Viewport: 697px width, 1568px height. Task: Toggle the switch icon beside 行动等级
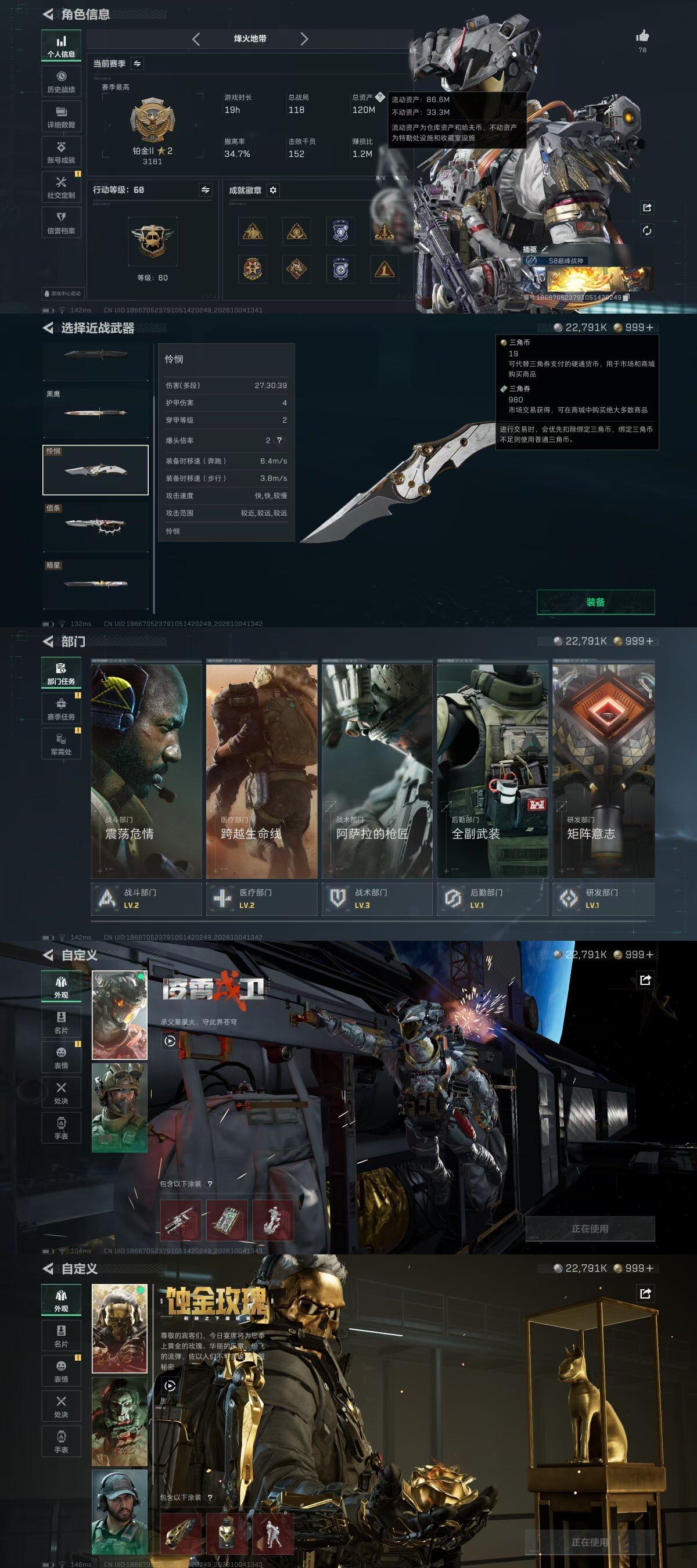coord(205,190)
